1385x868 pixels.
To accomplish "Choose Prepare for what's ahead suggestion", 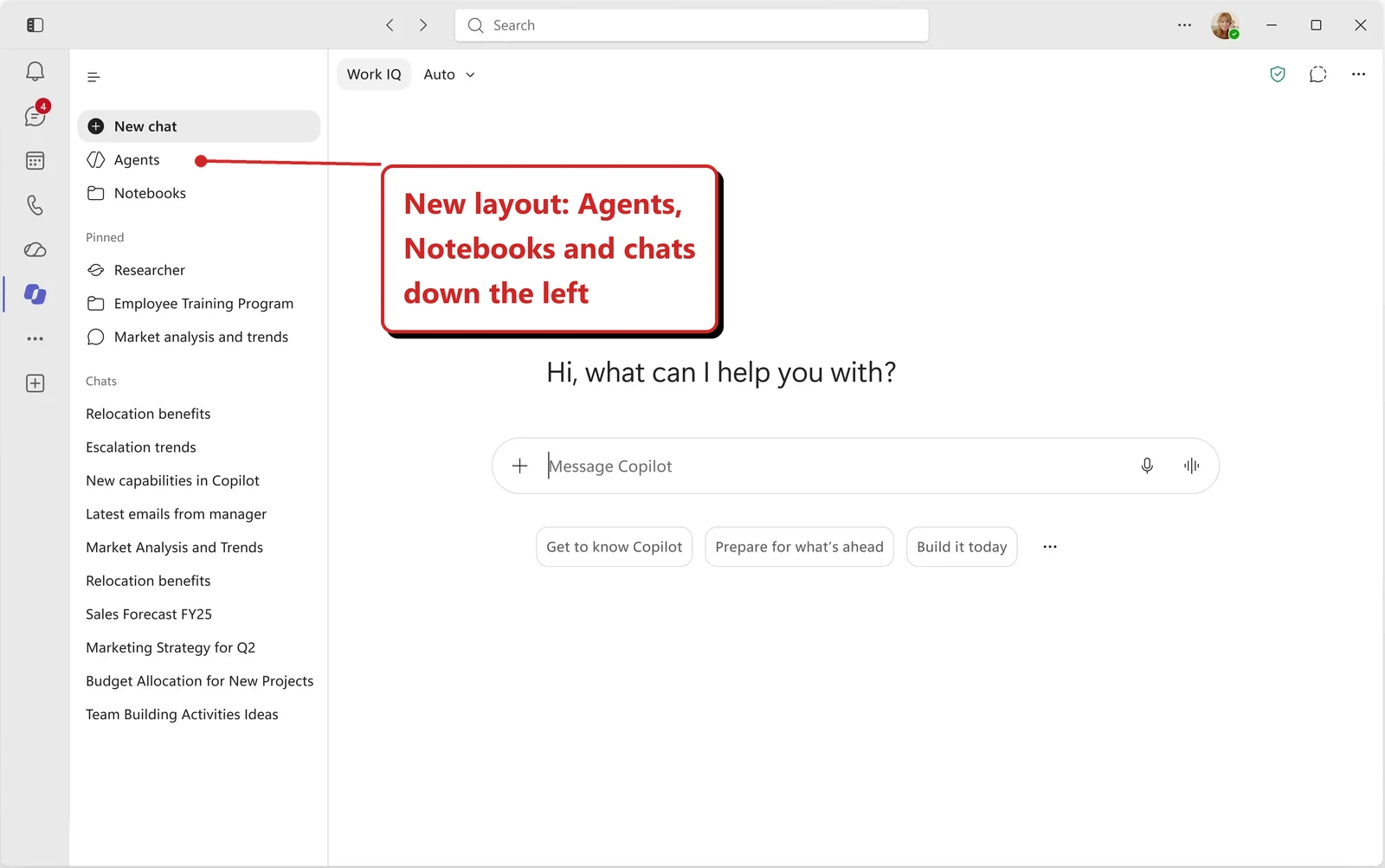I will tap(799, 547).
